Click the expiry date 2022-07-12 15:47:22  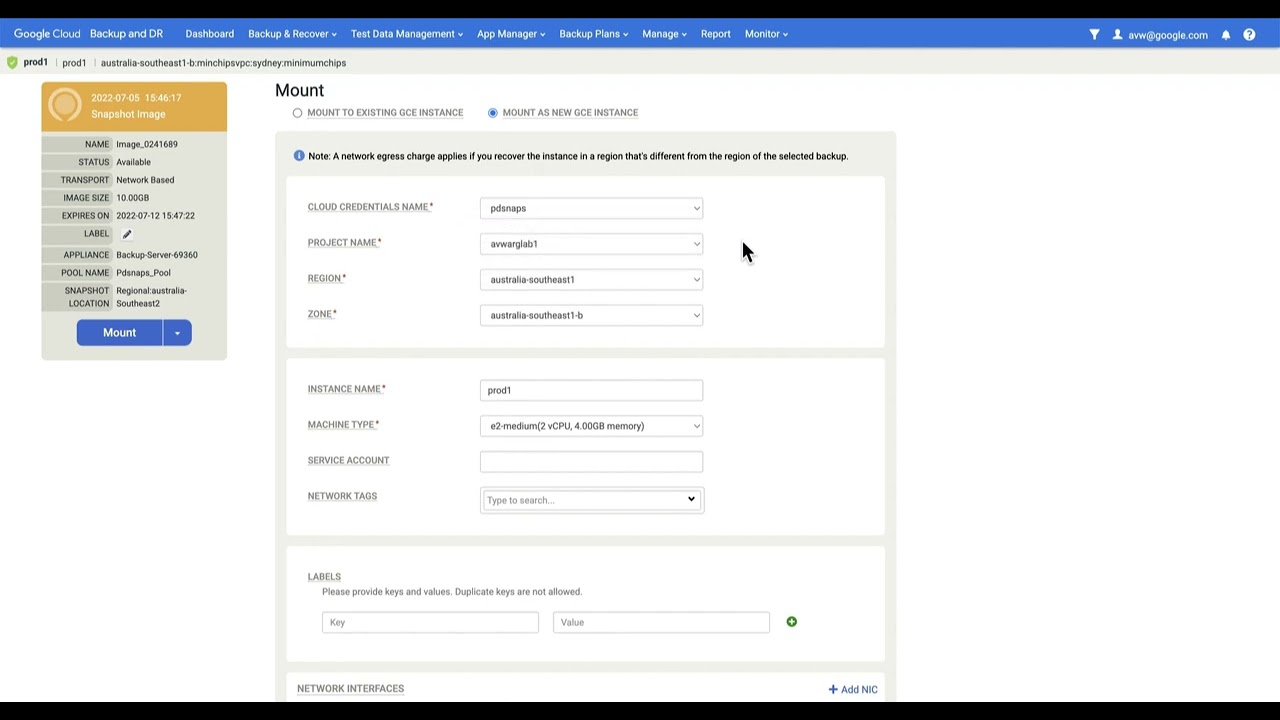[155, 216]
